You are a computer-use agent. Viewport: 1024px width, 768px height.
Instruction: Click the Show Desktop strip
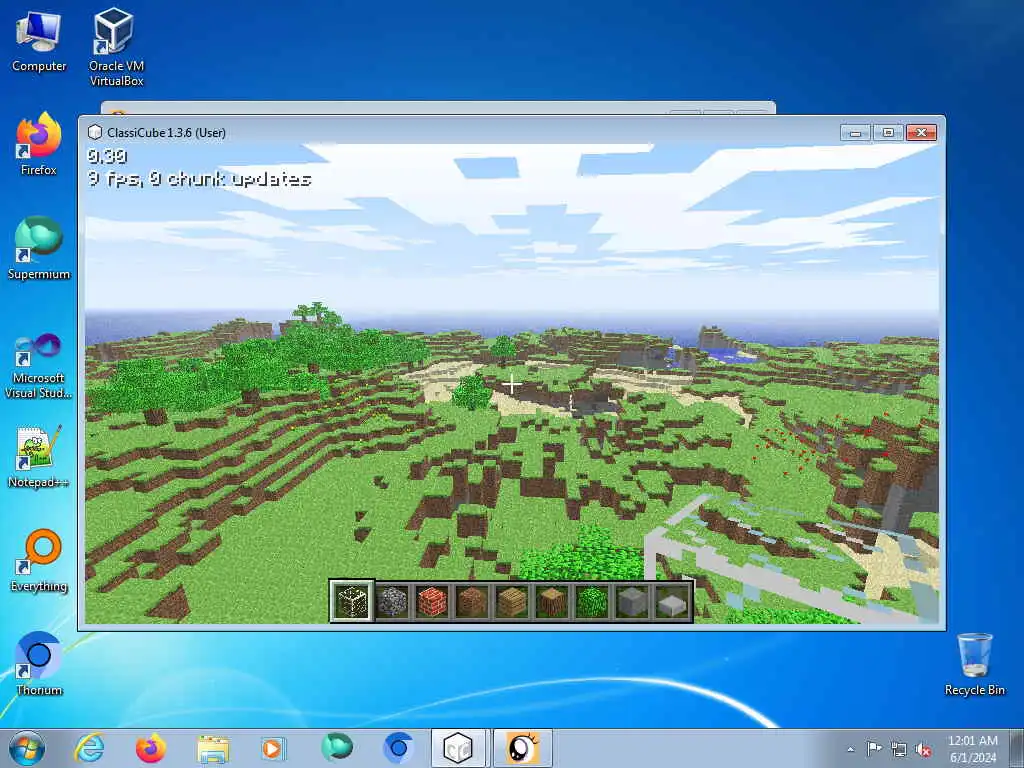pyautogui.click(x=1017, y=748)
